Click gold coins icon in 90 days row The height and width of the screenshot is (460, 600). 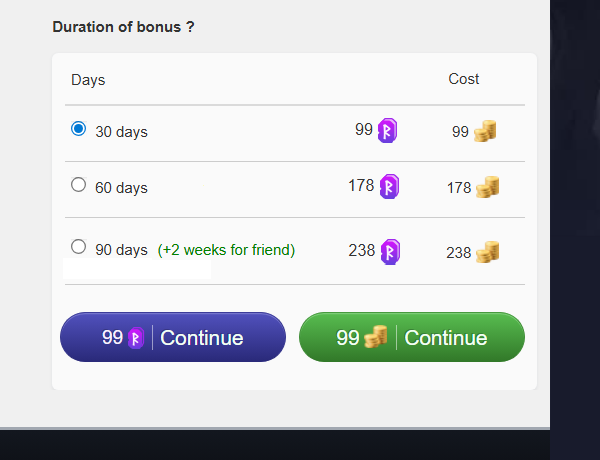pos(488,252)
